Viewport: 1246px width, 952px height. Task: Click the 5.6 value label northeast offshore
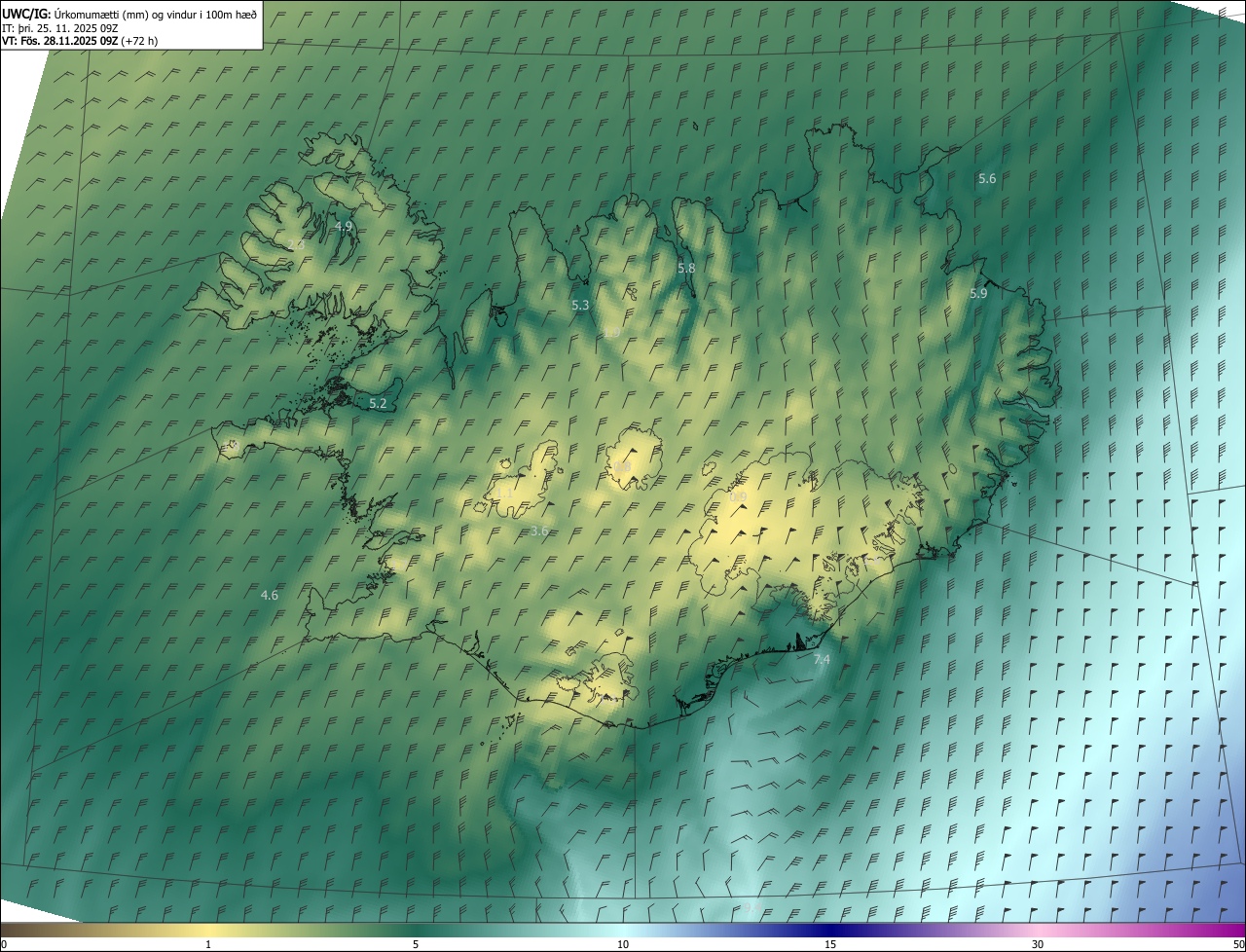click(x=987, y=179)
